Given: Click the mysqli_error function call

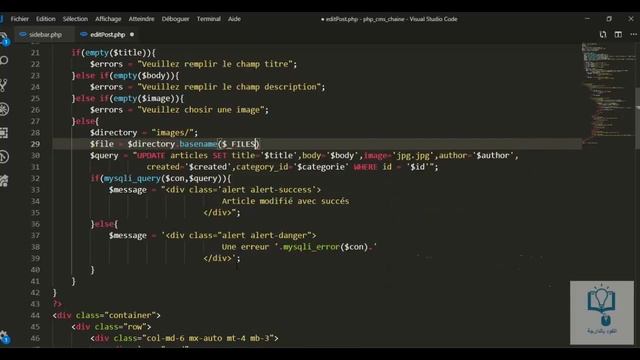Looking at the screenshot, I should tap(312, 247).
